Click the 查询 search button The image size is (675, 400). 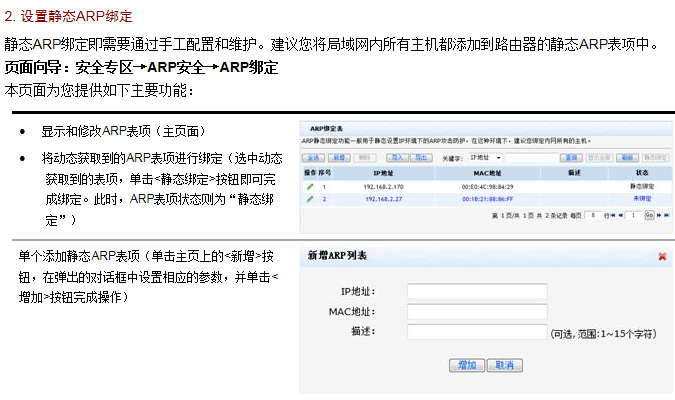point(571,158)
